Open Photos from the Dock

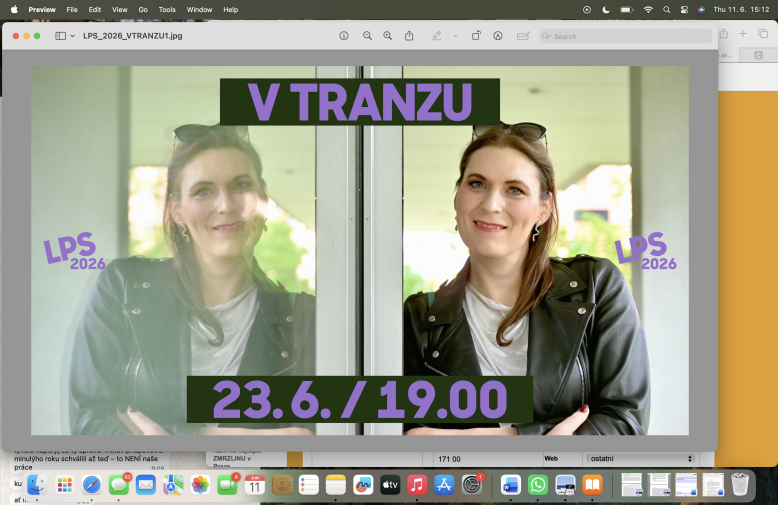click(x=200, y=485)
